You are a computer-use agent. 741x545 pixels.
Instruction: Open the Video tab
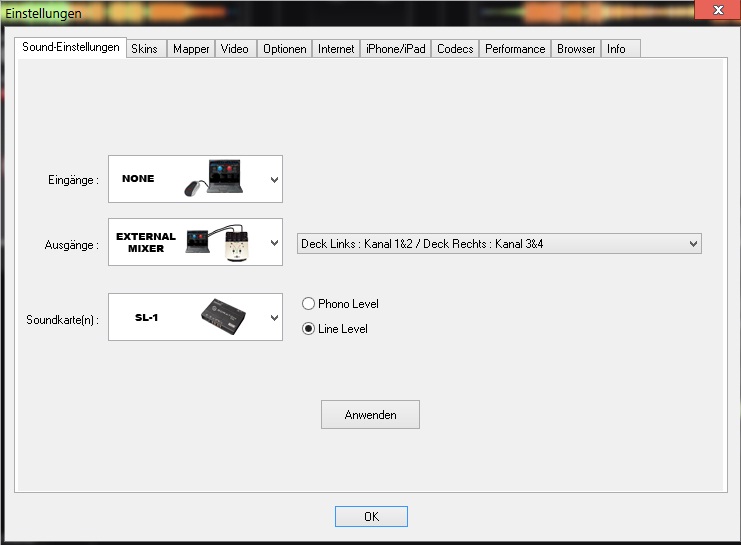click(235, 49)
